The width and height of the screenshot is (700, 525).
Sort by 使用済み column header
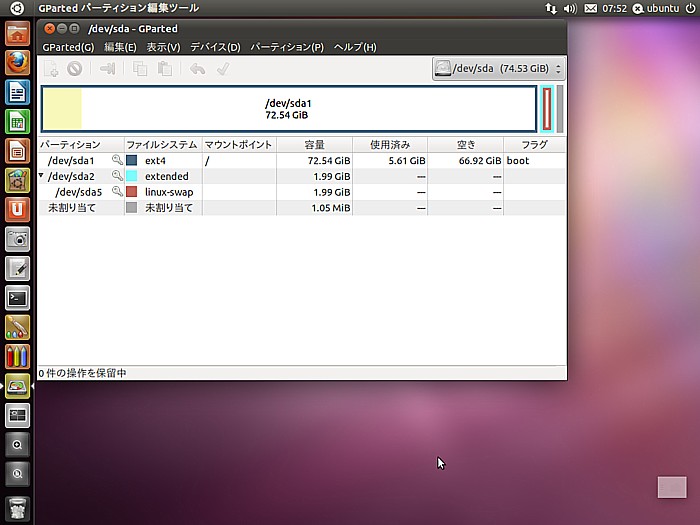point(390,145)
